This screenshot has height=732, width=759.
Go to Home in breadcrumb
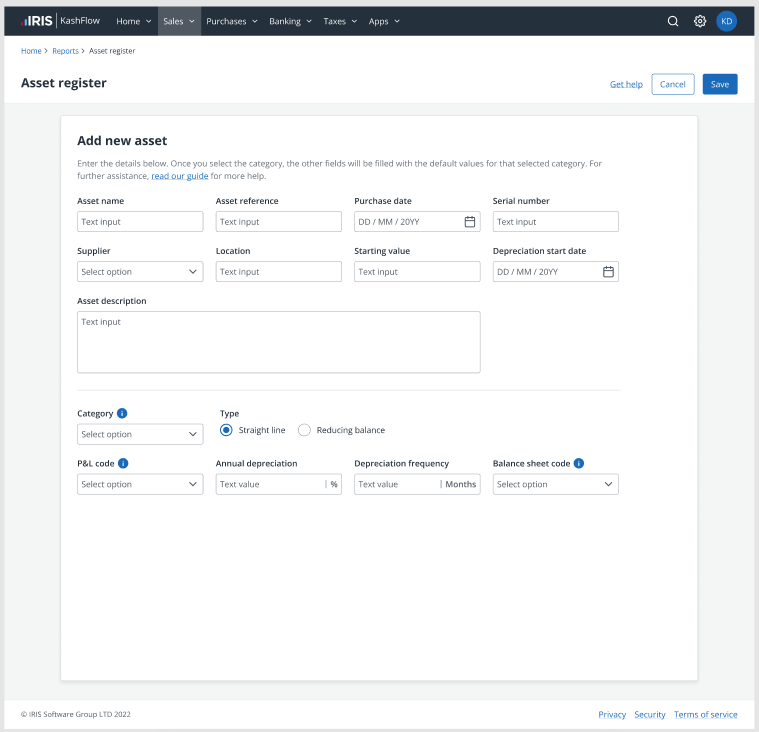[x=31, y=51]
